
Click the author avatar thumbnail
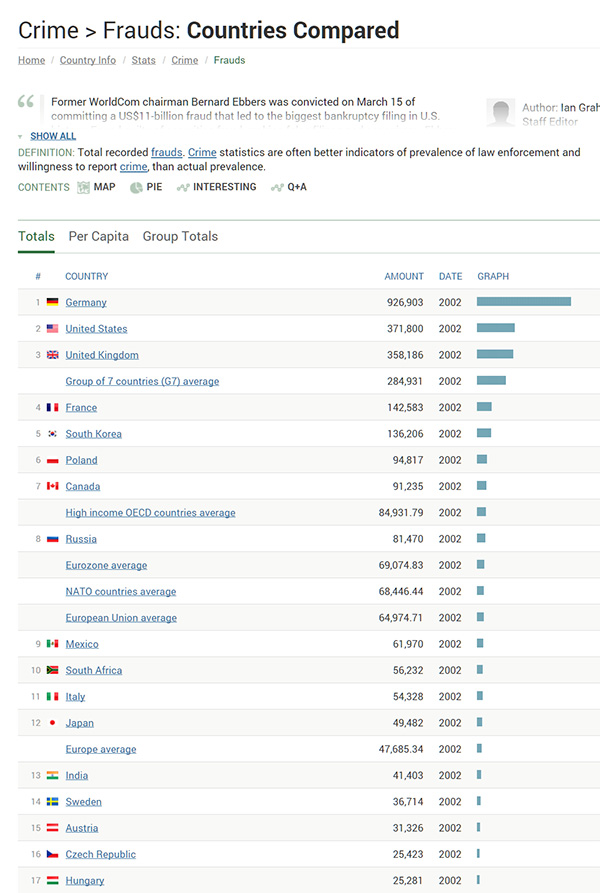[500, 112]
